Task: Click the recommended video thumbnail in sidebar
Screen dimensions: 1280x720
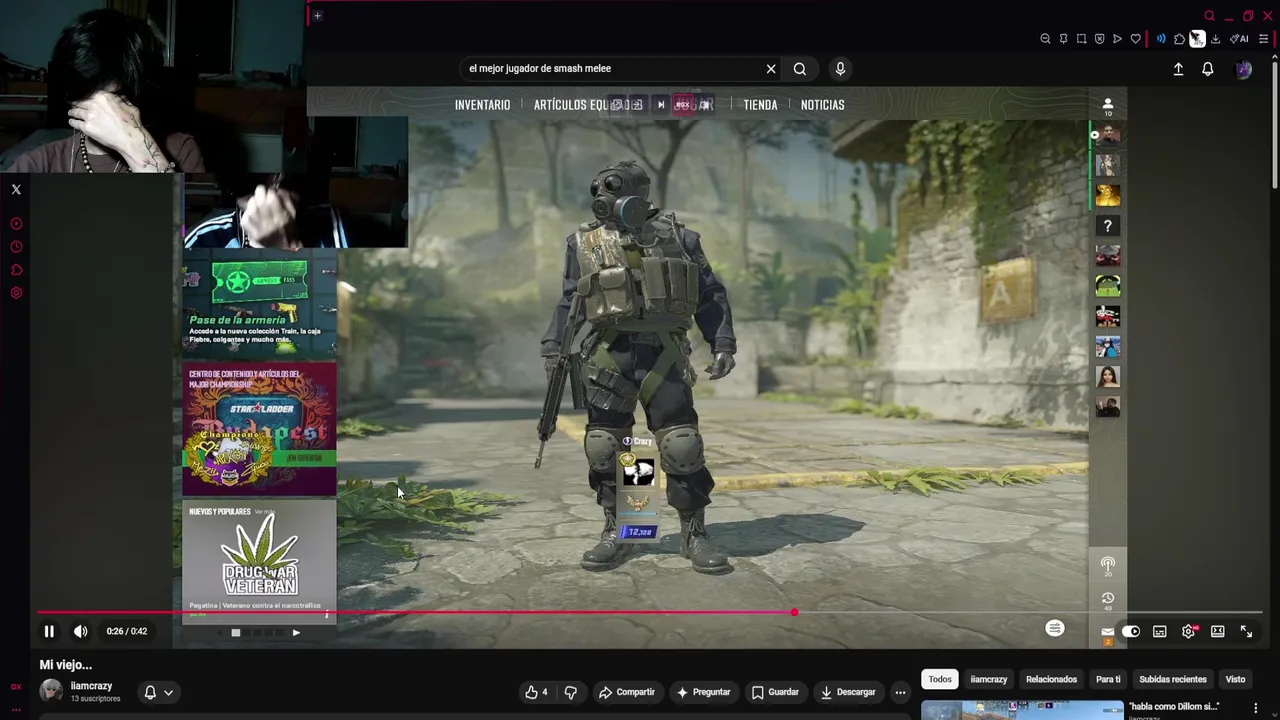Action: tap(1021, 710)
